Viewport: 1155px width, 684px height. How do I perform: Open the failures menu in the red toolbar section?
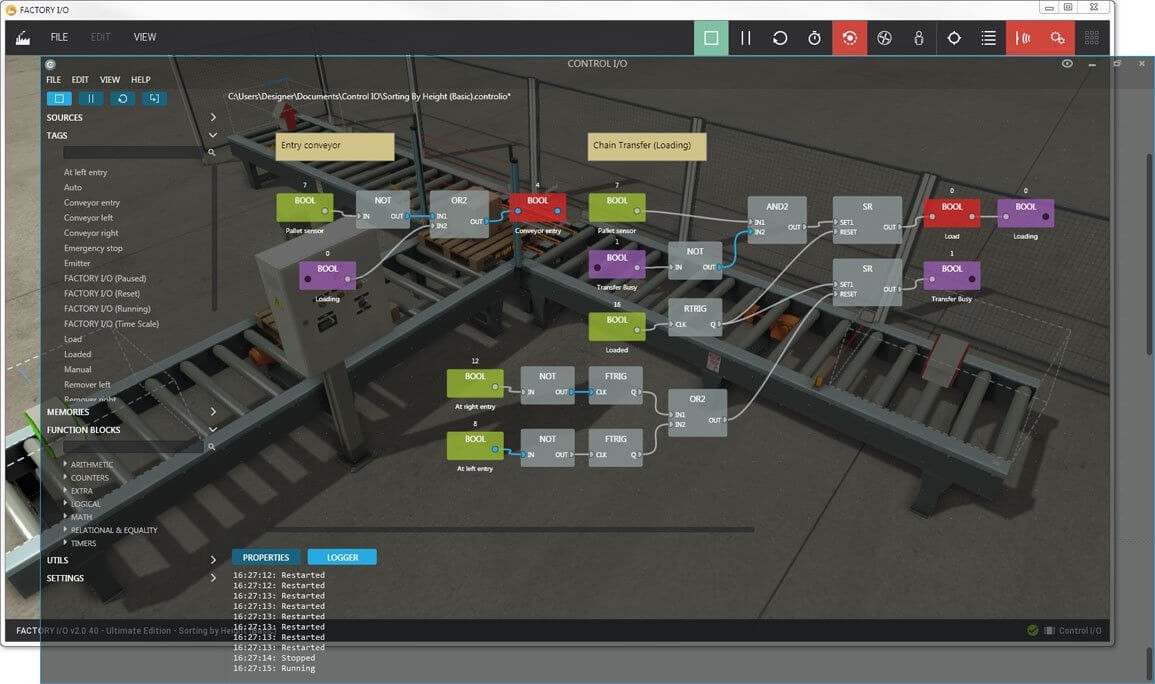[x=849, y=37]
